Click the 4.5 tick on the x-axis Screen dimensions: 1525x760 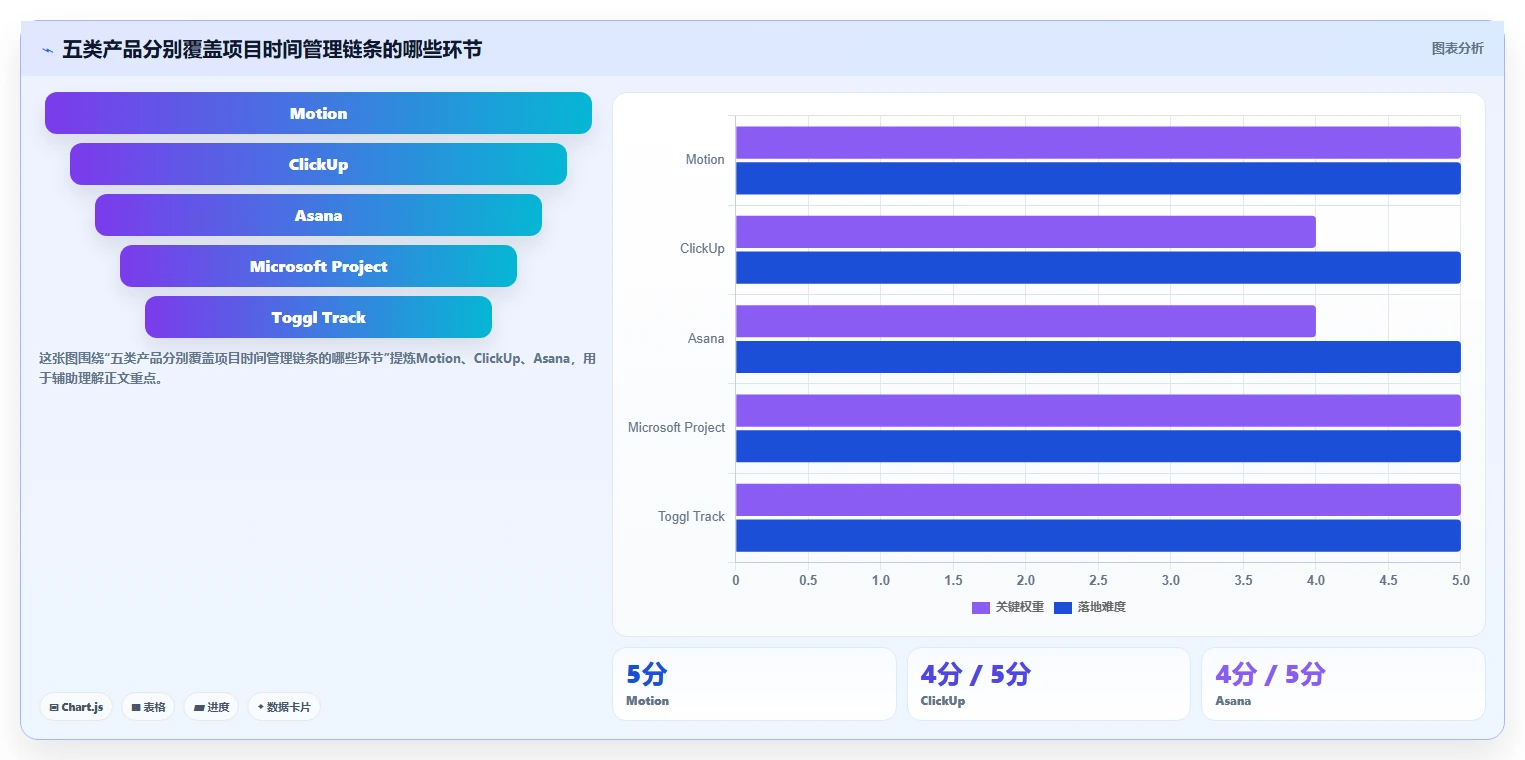[x=1388, y=580]
